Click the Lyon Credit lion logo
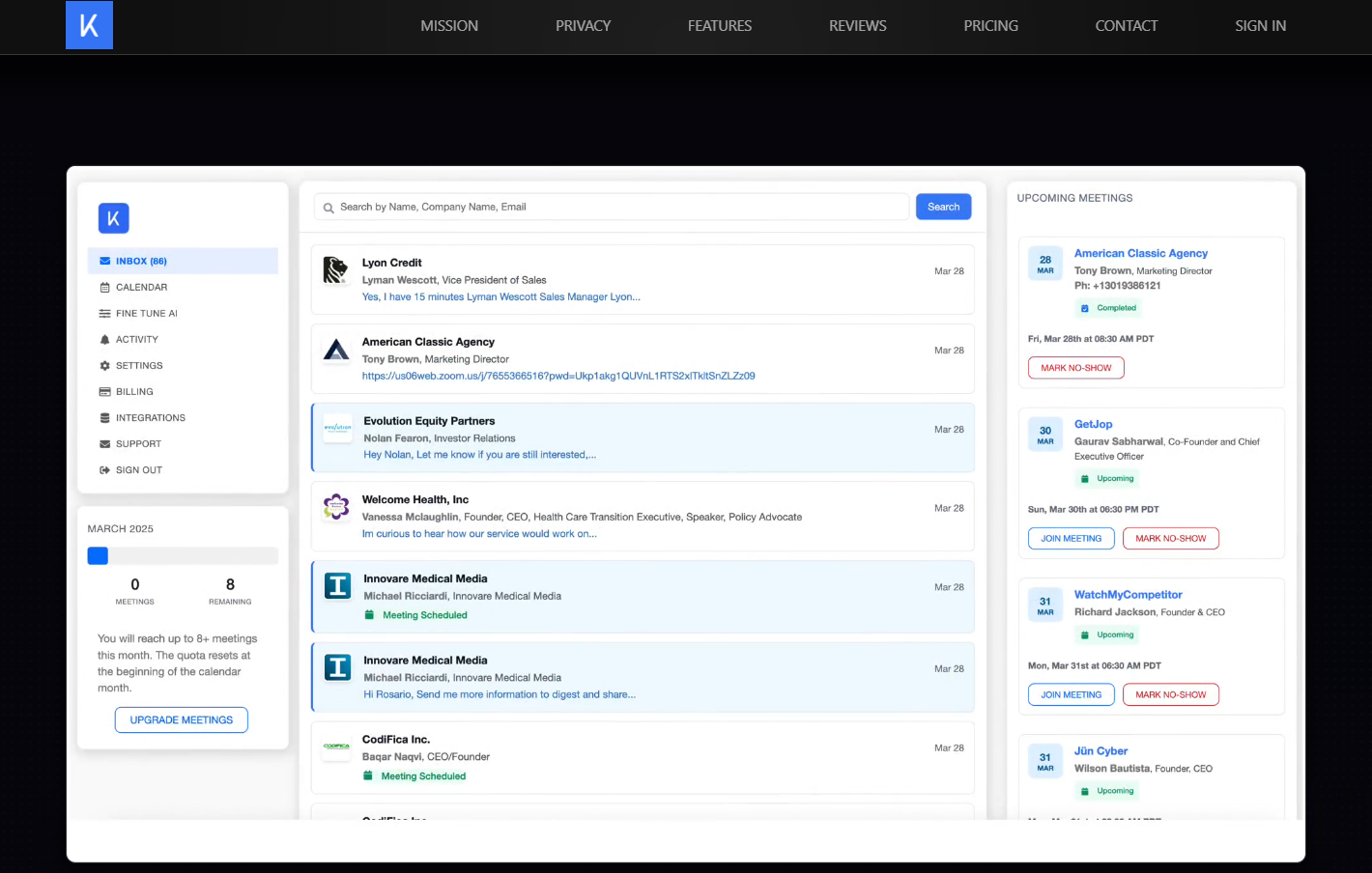 pos(335,270)
